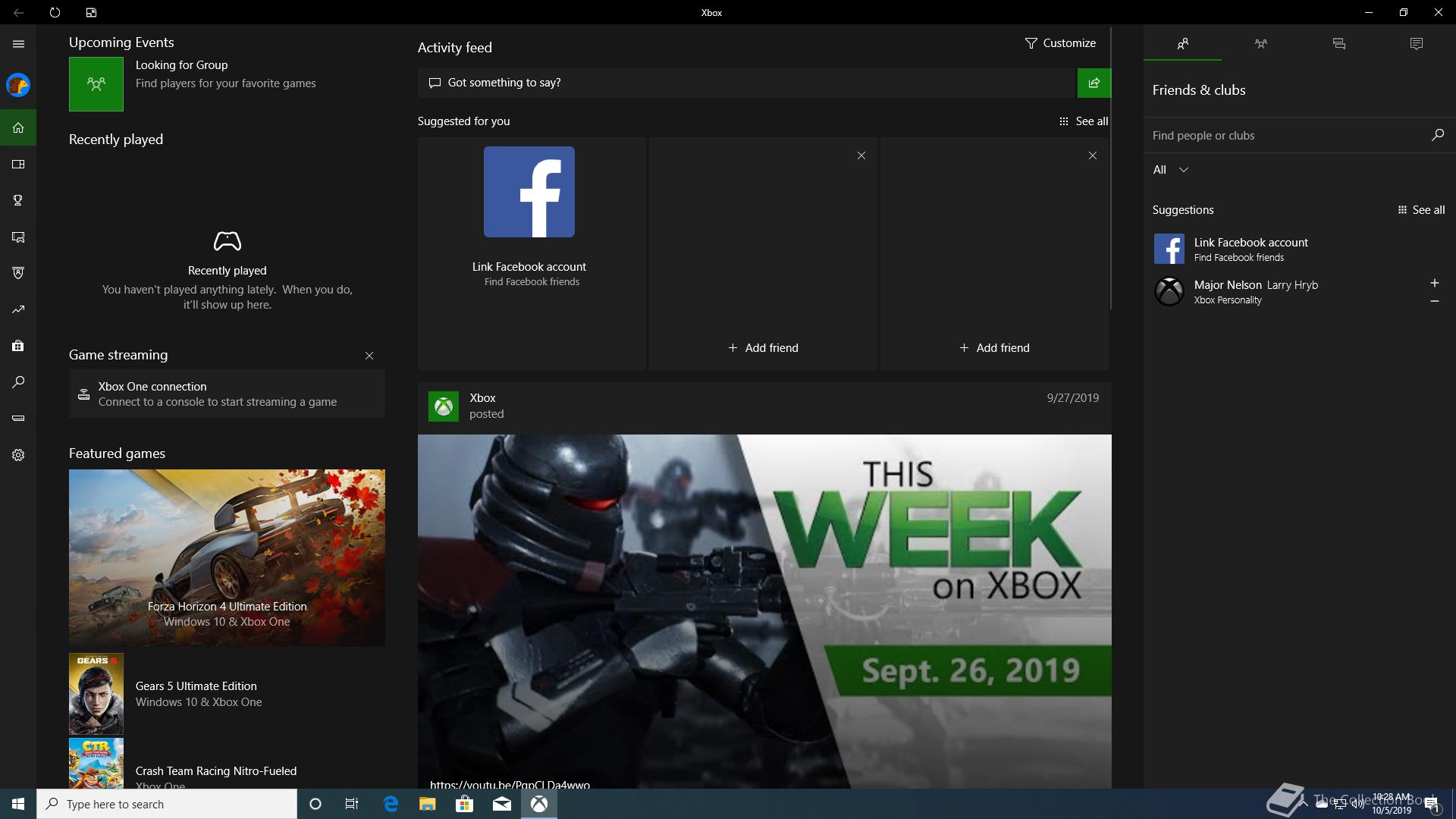Click the refresh icon in title bar
The image size is (1456, 819).
coord(55,12)
